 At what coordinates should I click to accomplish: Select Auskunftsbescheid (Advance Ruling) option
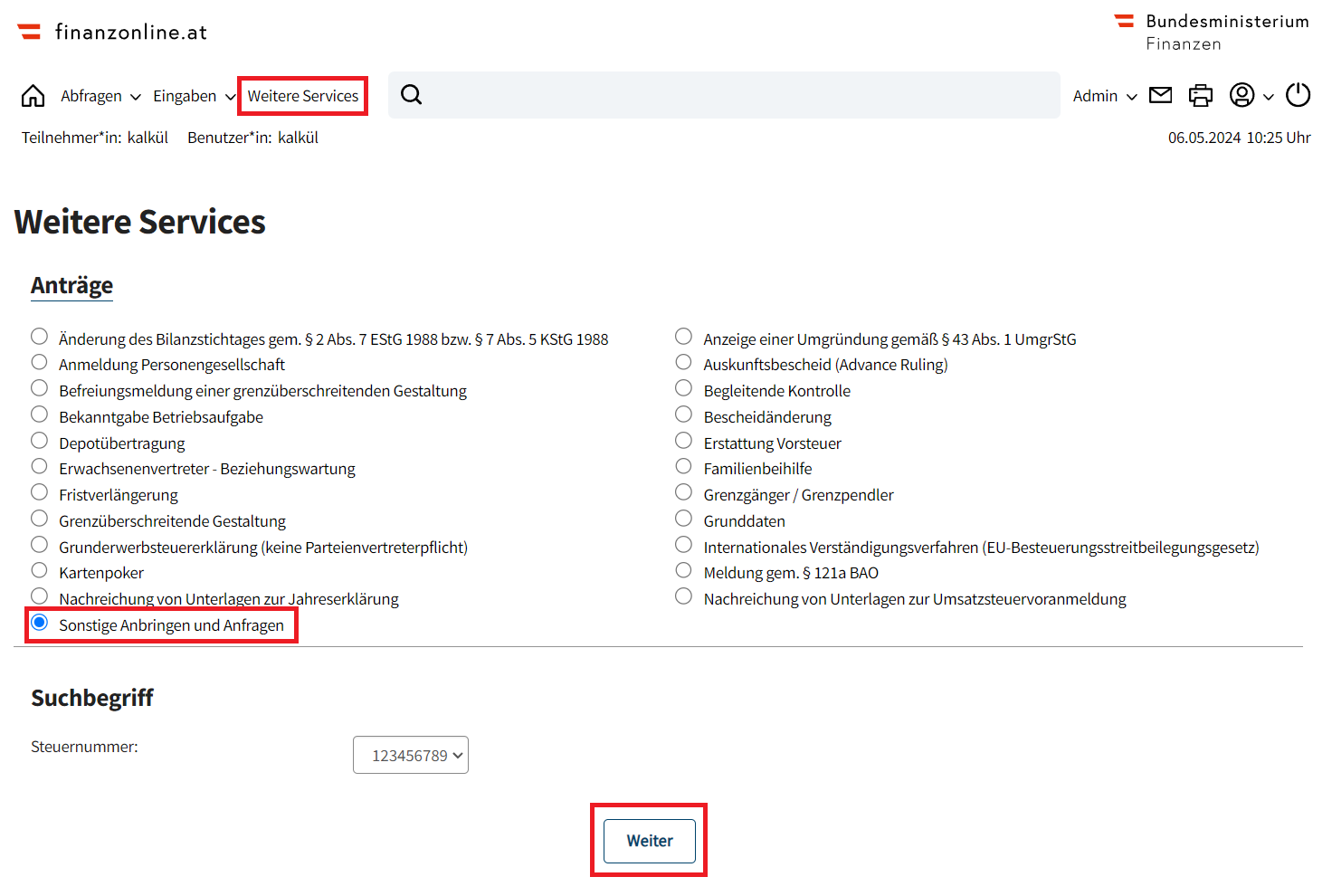[683, 361]
